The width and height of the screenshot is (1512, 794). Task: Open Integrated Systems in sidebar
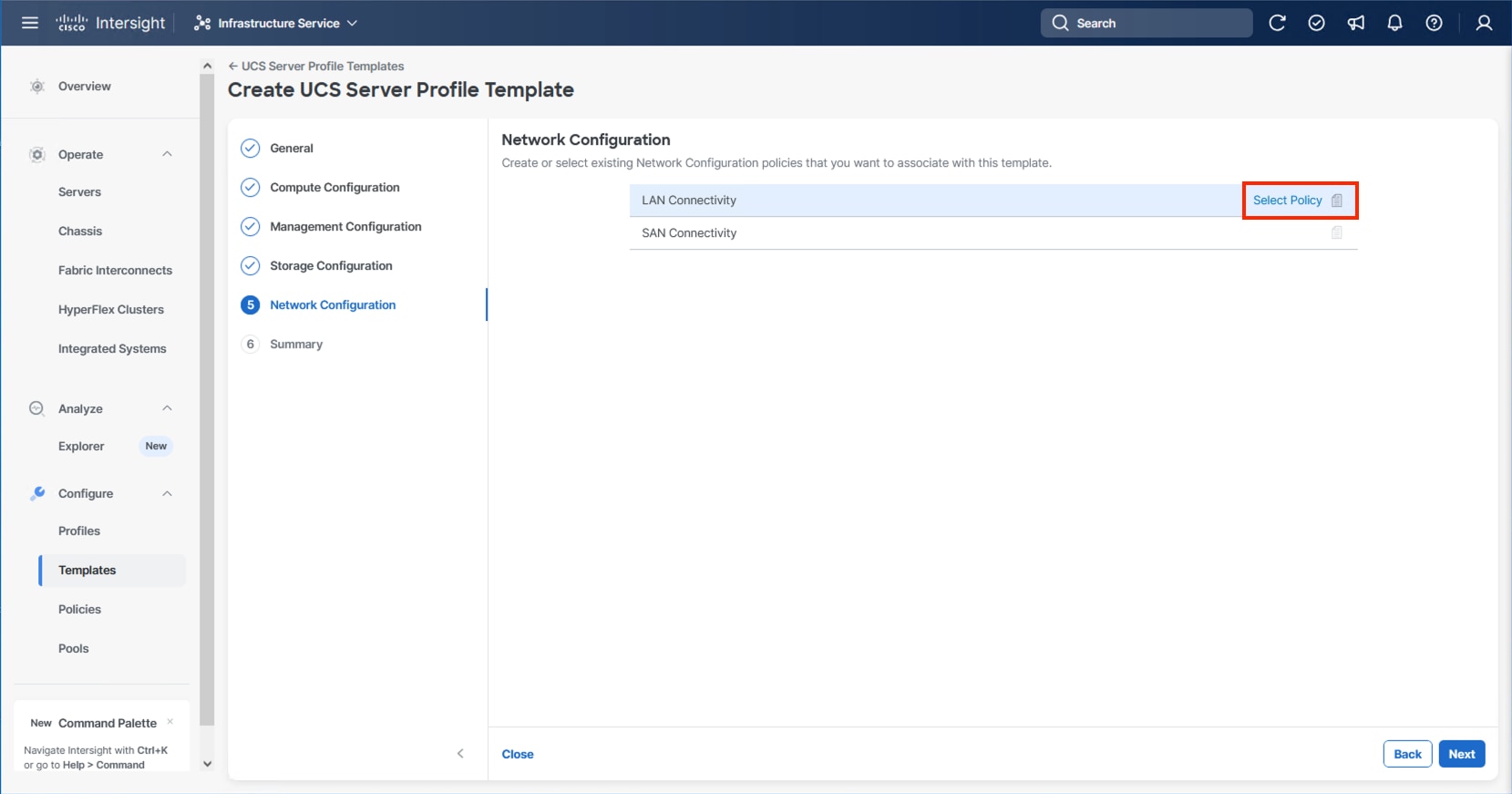112,349
